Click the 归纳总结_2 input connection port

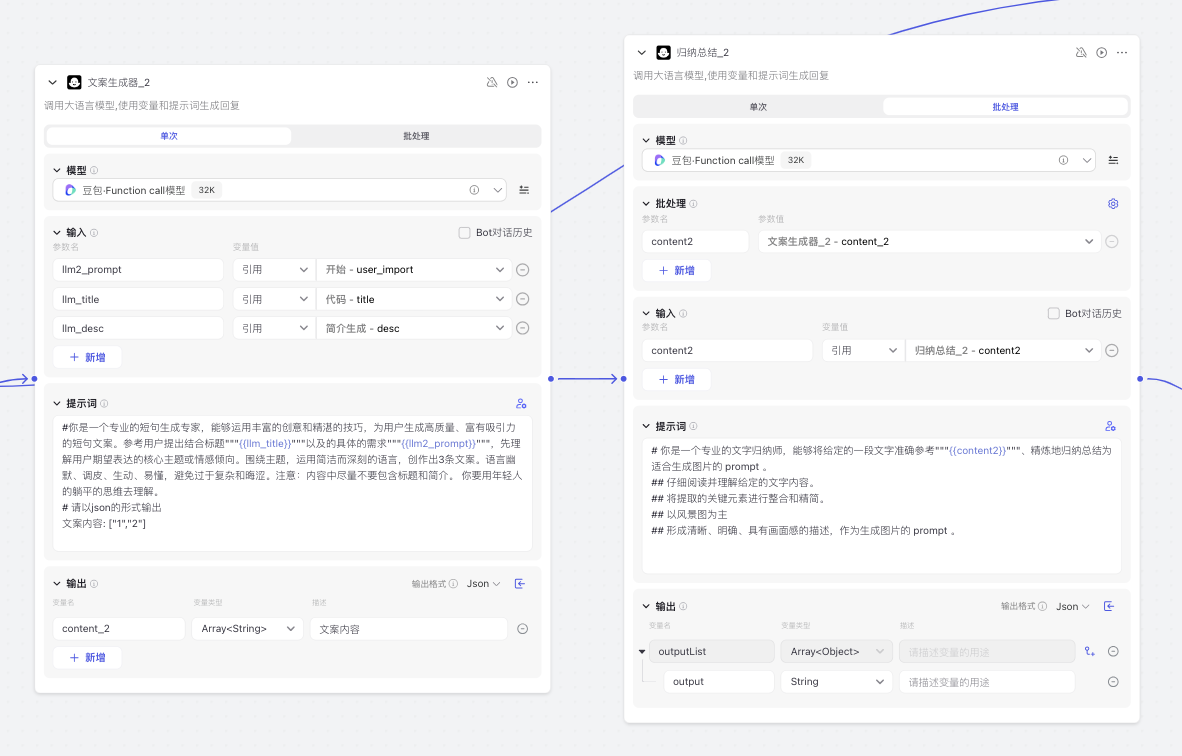623,378
